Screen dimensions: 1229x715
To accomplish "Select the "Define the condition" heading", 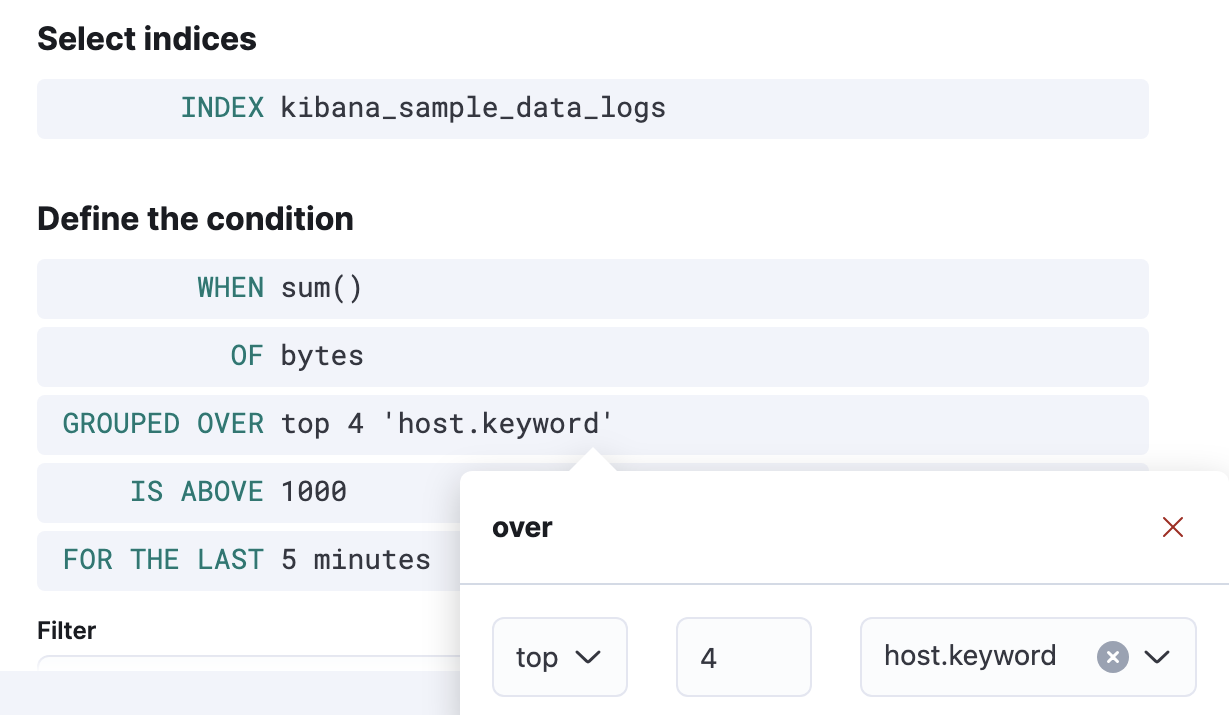I will [195, 219].
